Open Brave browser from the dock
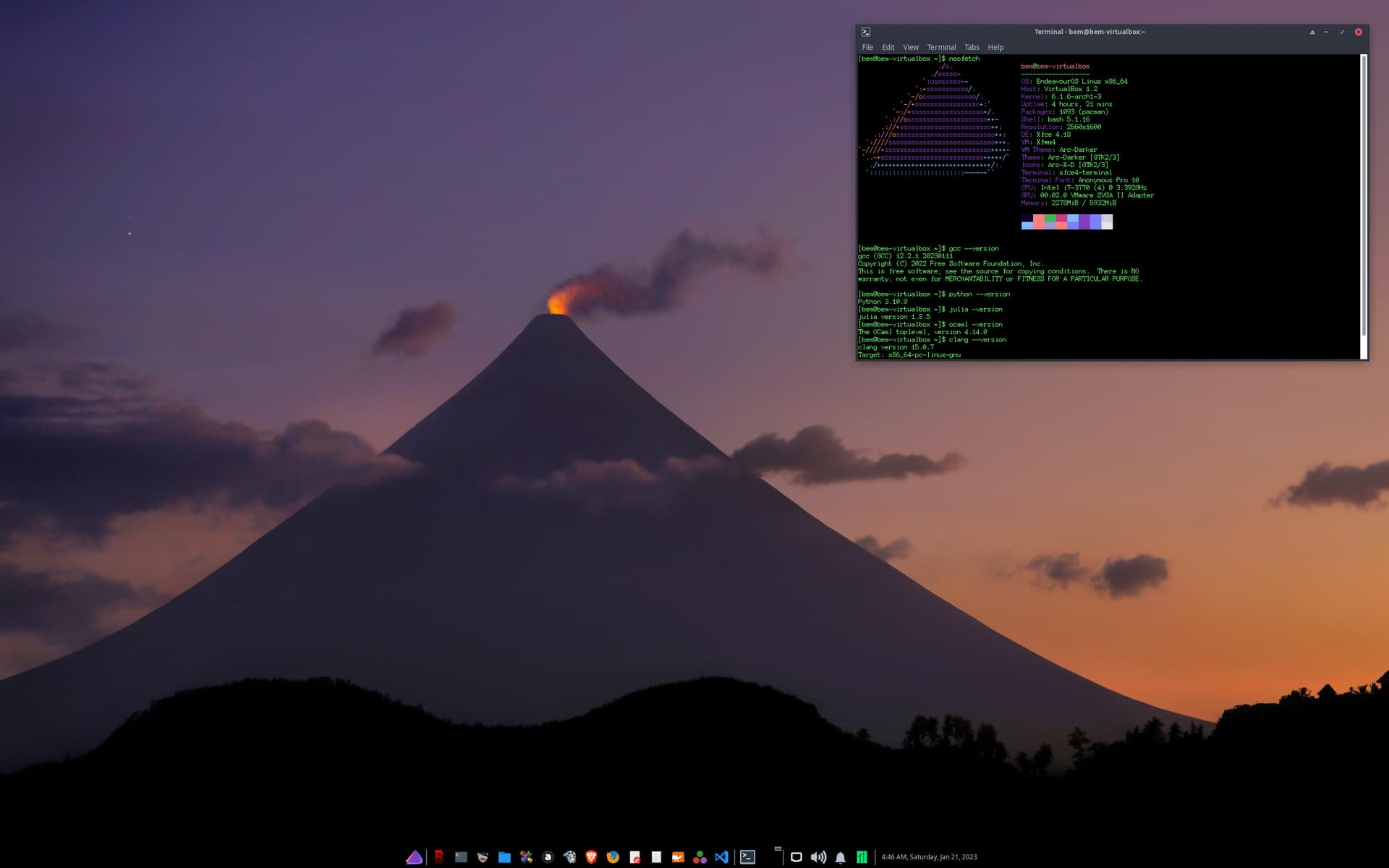The height and width of the screenshot is (868, 1389). 590,856
